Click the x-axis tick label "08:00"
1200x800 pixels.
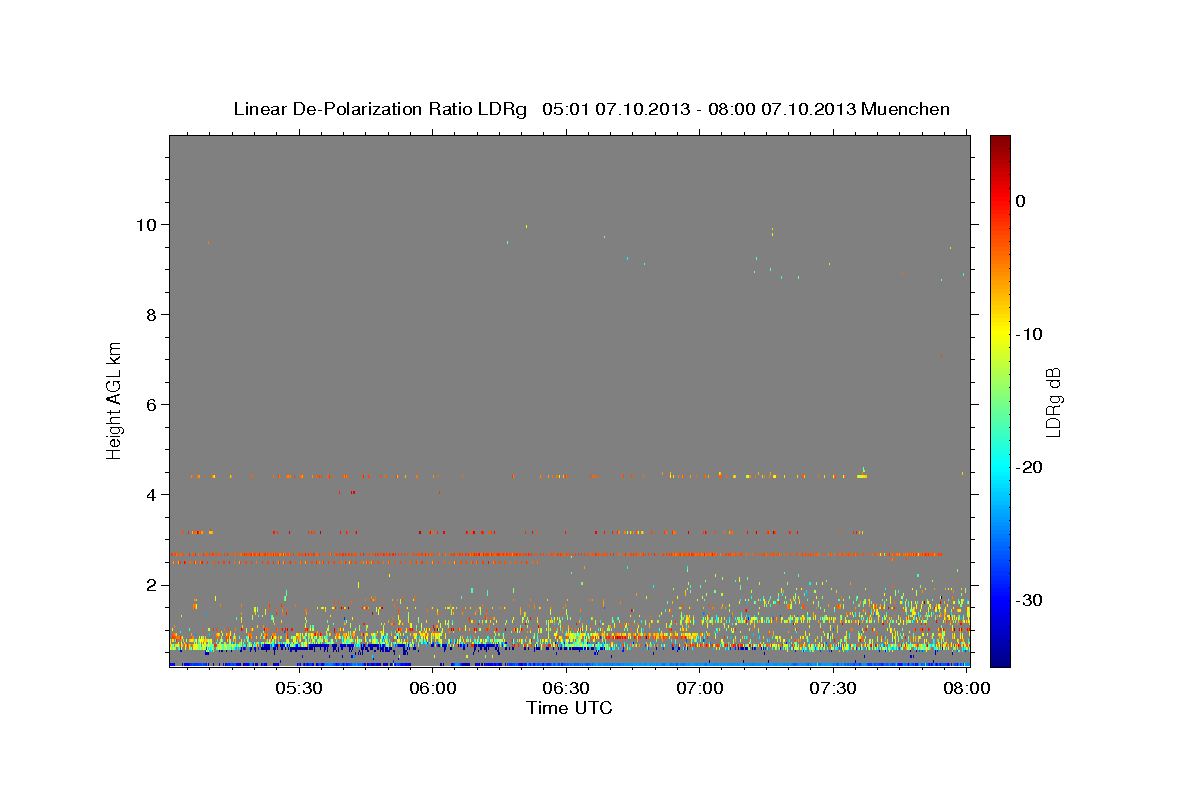967,688
